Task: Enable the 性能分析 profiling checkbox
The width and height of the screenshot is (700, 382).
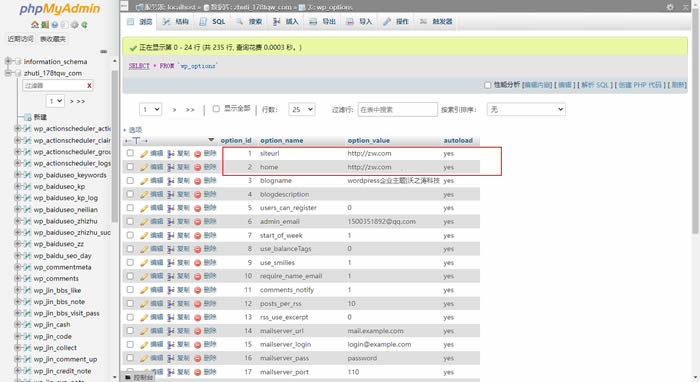Action: tap(488, 85)
